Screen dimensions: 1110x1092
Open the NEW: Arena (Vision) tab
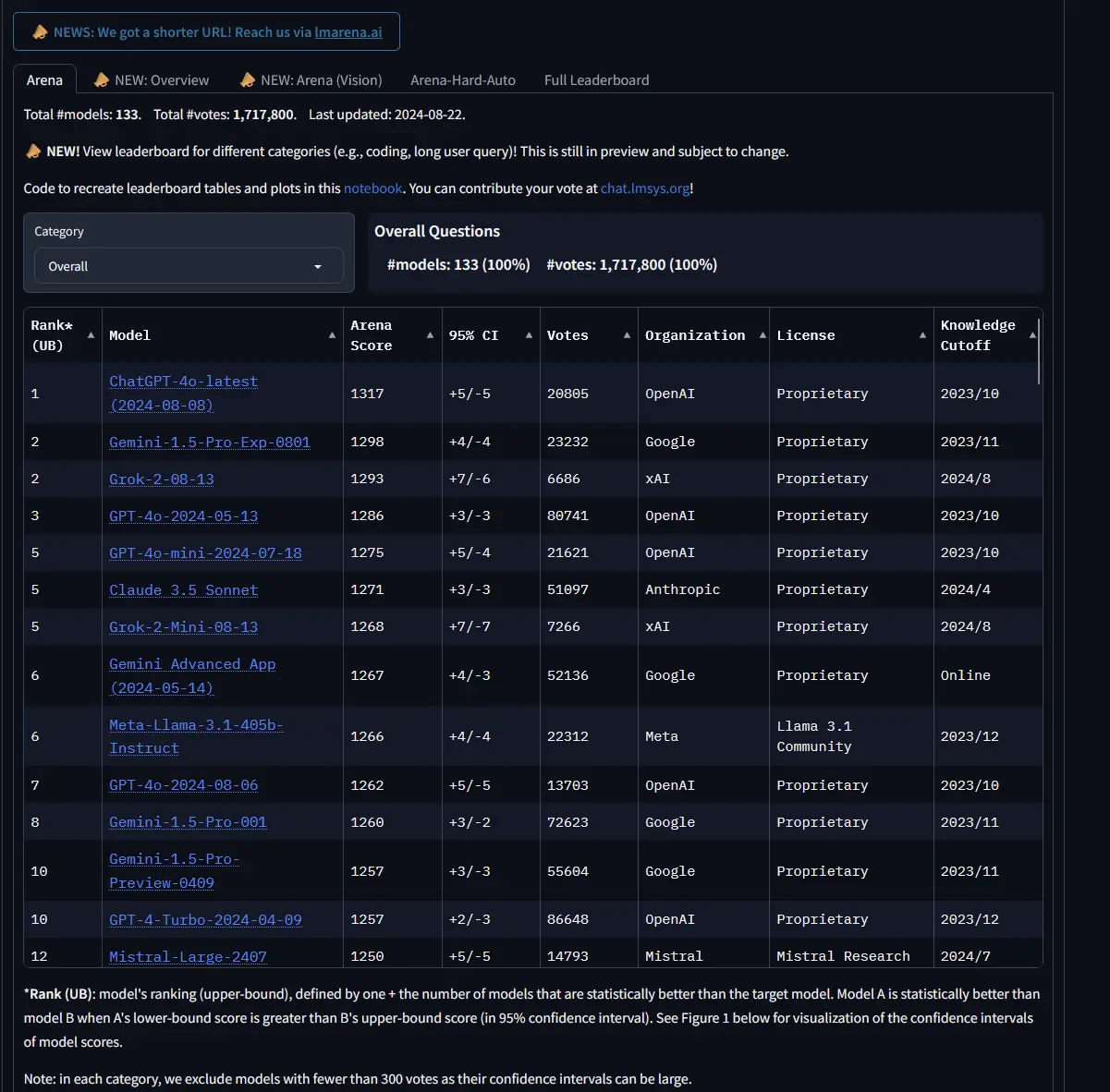click(x=311, y=80)
